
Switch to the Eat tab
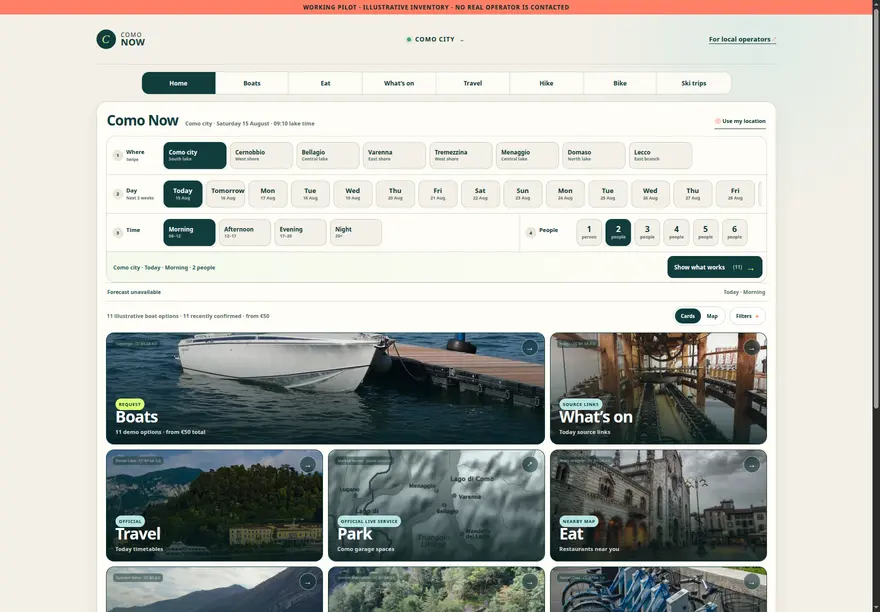click(x=326, y=83)
